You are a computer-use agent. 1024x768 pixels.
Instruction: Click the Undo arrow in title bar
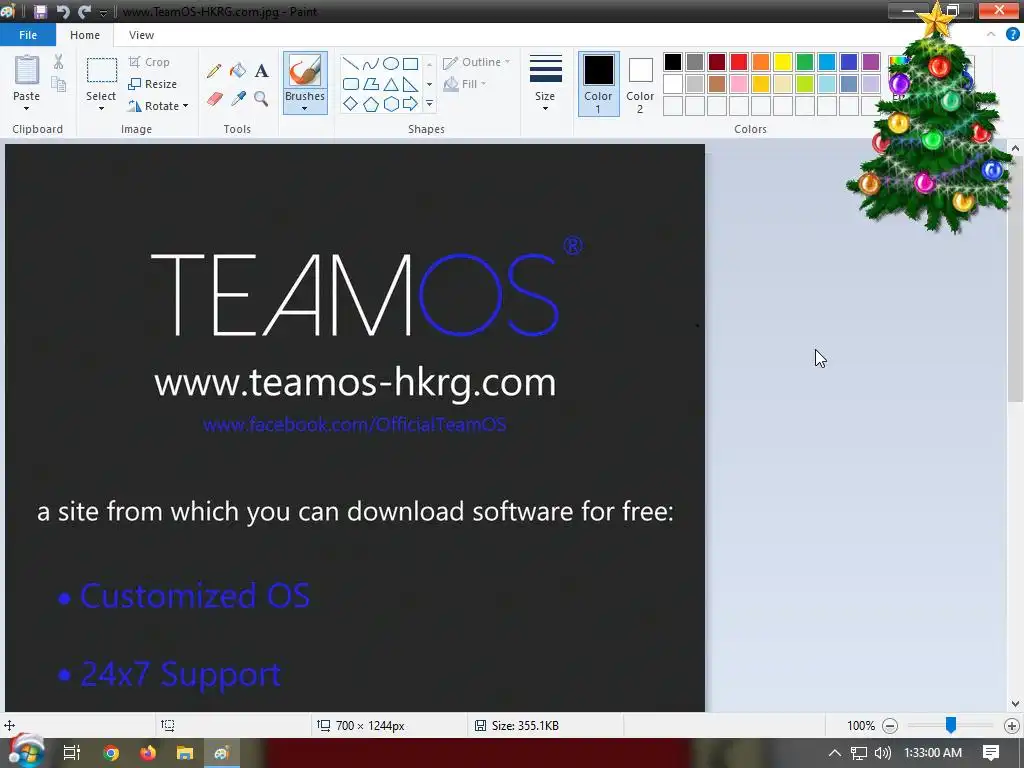(x=63, y=12)
